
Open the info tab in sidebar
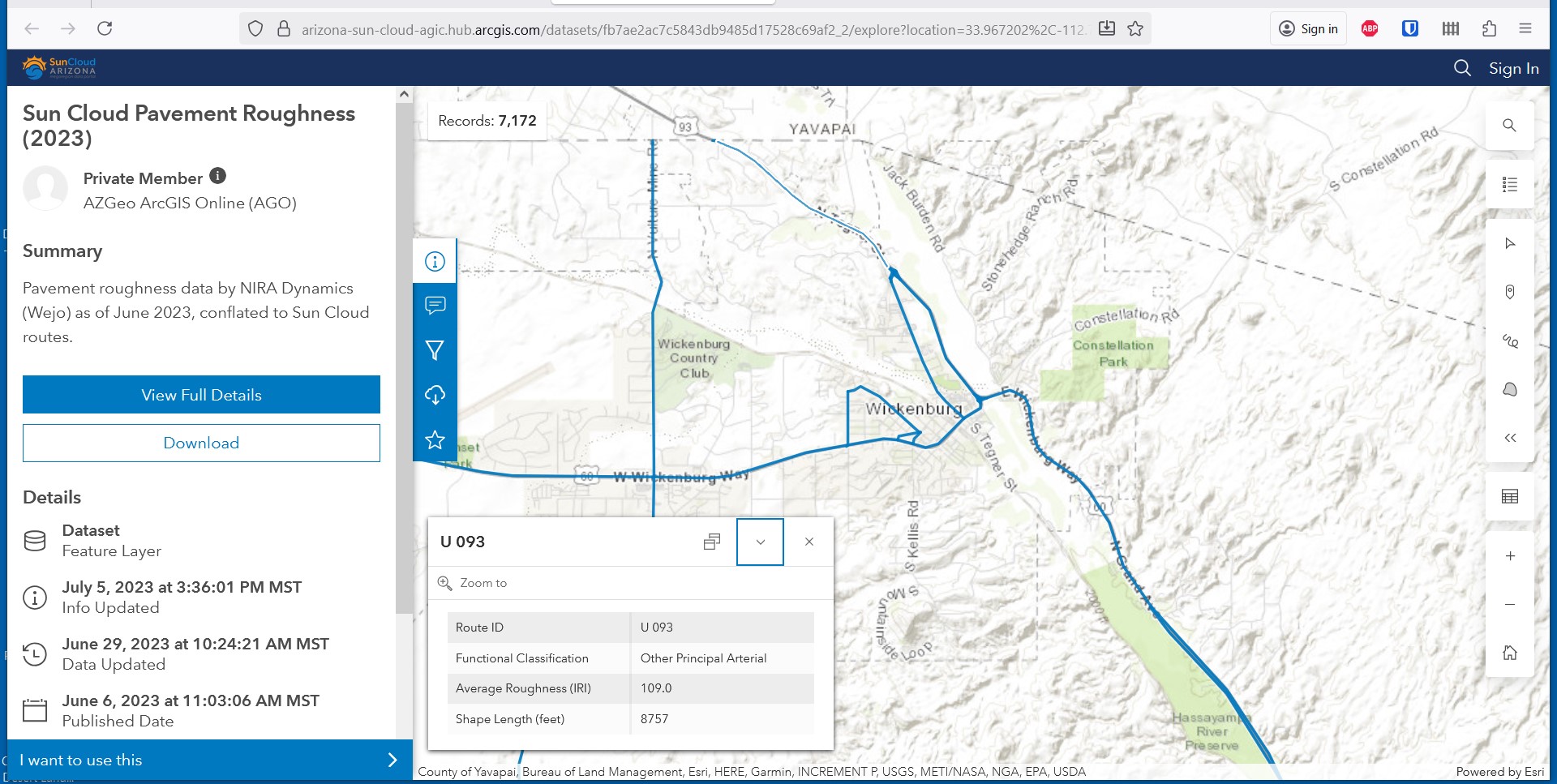click(435, 261)
